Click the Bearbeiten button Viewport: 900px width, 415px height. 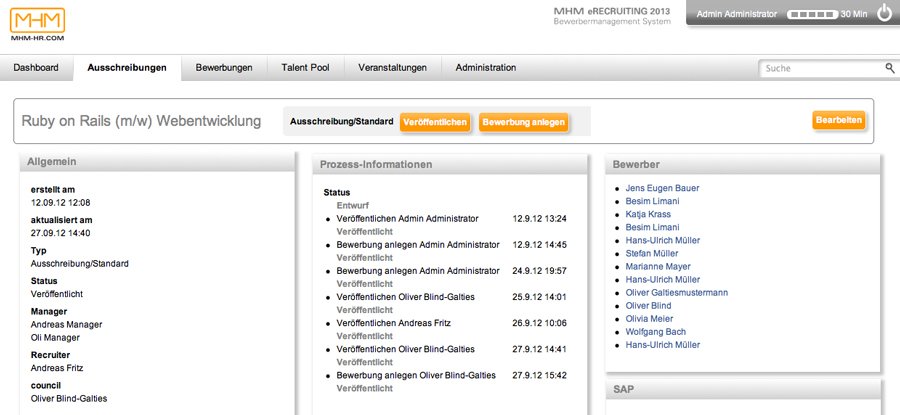pos(838,120)
